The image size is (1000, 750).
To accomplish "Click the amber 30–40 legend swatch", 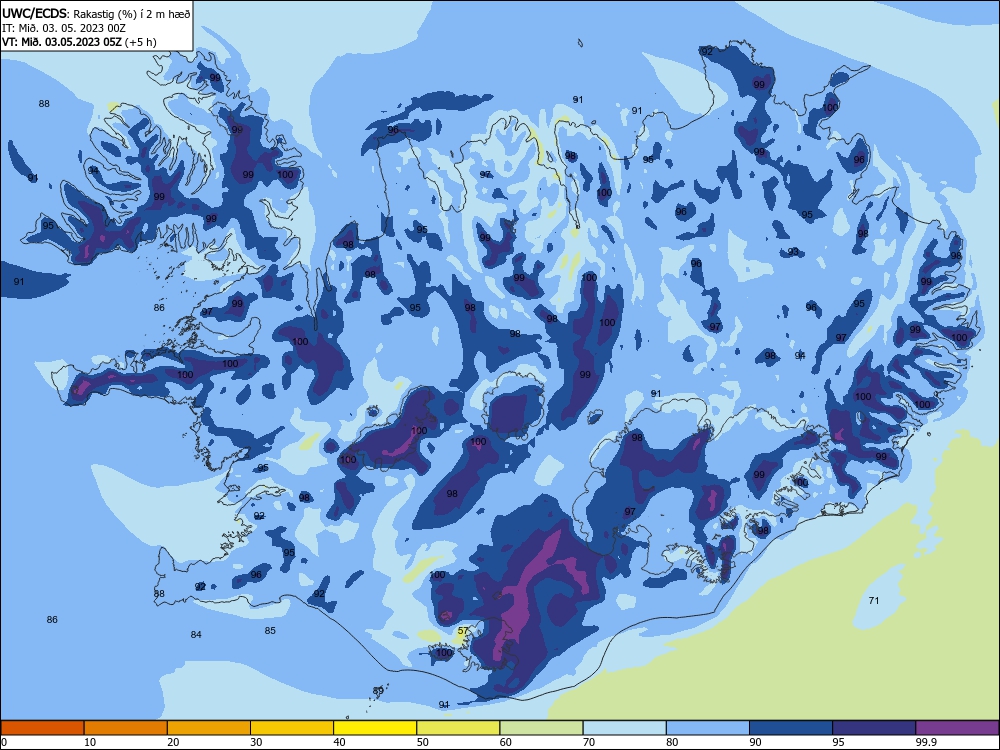I will [292, 728].
